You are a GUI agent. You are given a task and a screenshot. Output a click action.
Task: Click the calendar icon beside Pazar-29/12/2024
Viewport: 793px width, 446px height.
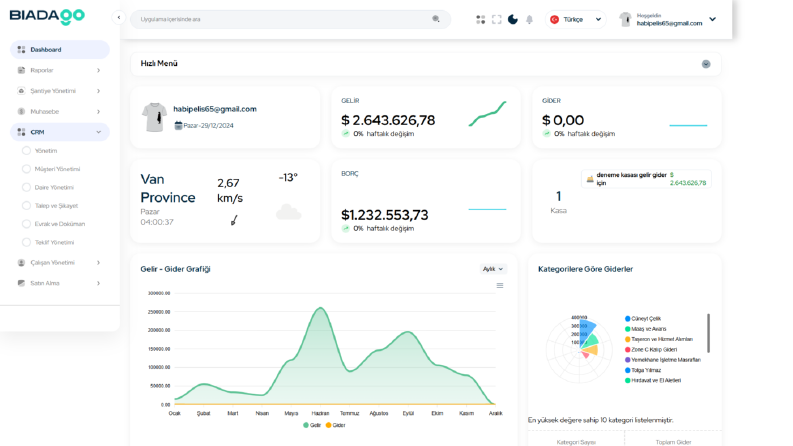point(178,125)
